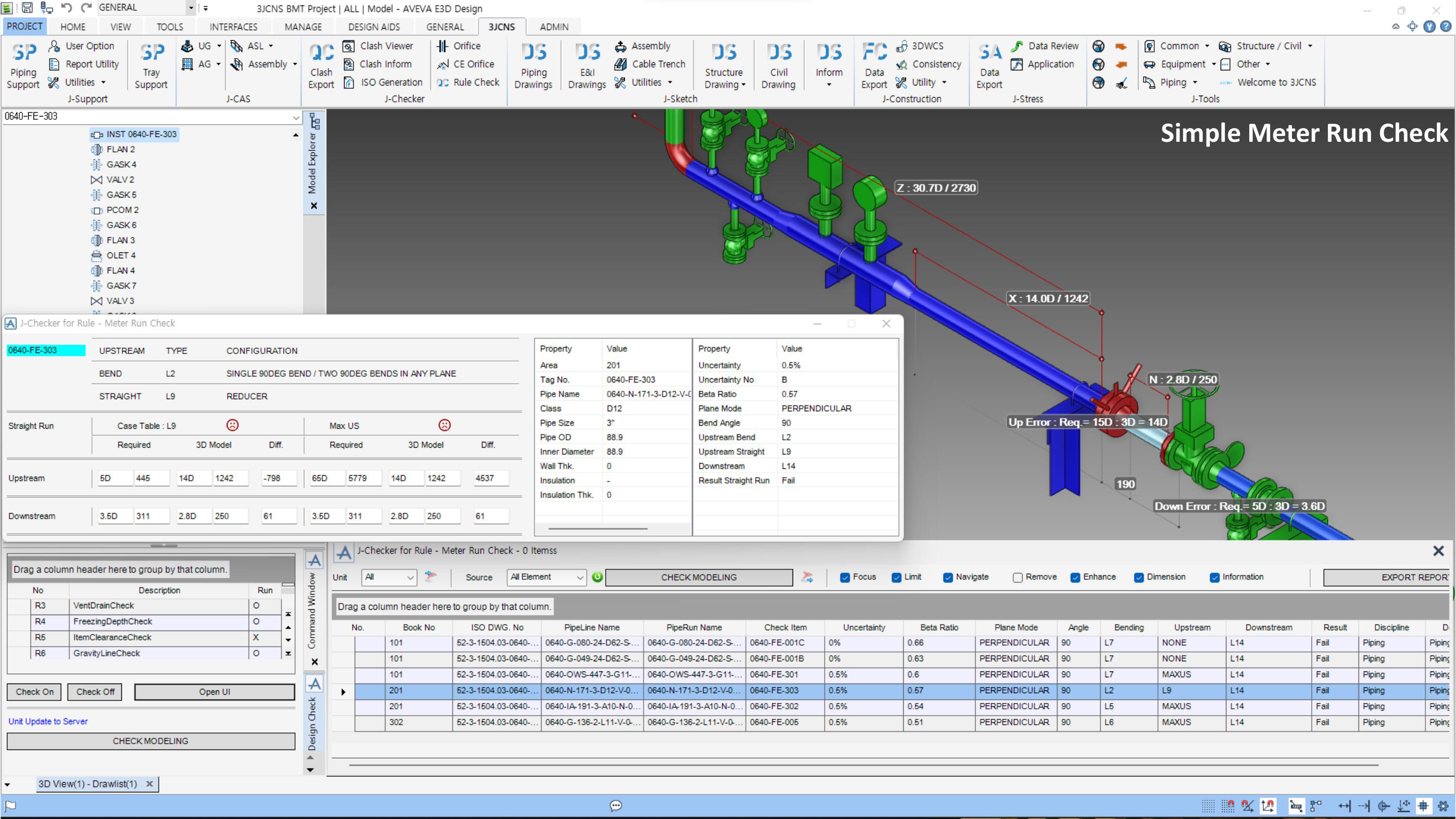
Task: Switch to the HOME ribbon tab
Action: [73, 27]
